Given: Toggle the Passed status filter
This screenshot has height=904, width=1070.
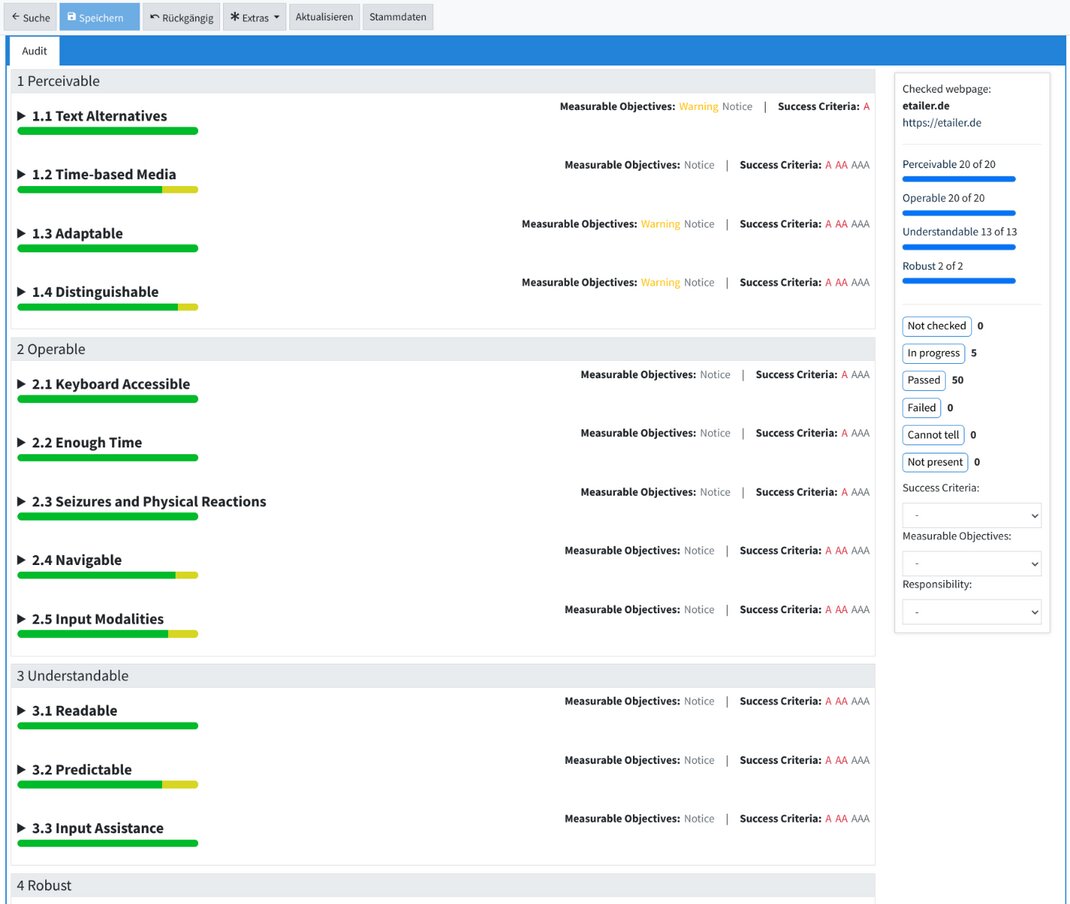Looking at the screenshot, I should pyautogui.click(x=923, y=380).
